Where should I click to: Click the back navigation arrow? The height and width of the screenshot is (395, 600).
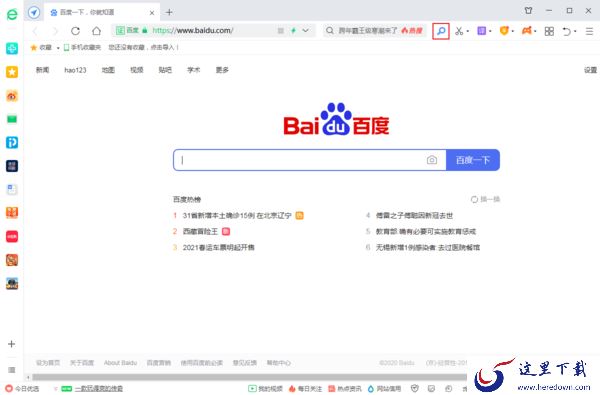click(x=35, y=31)
